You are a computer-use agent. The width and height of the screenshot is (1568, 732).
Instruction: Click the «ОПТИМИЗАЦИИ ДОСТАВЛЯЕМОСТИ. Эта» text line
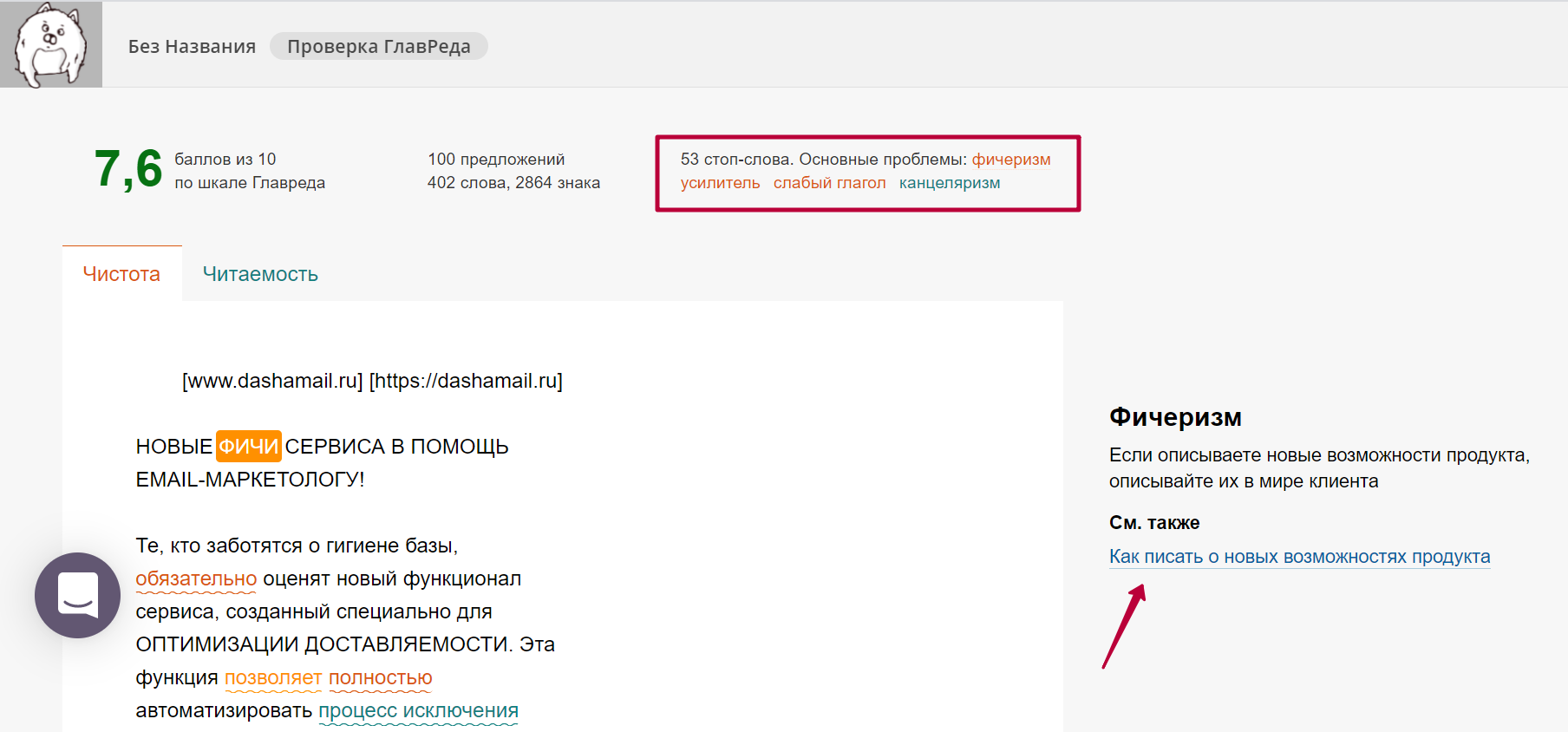click(x=345, y=644)
